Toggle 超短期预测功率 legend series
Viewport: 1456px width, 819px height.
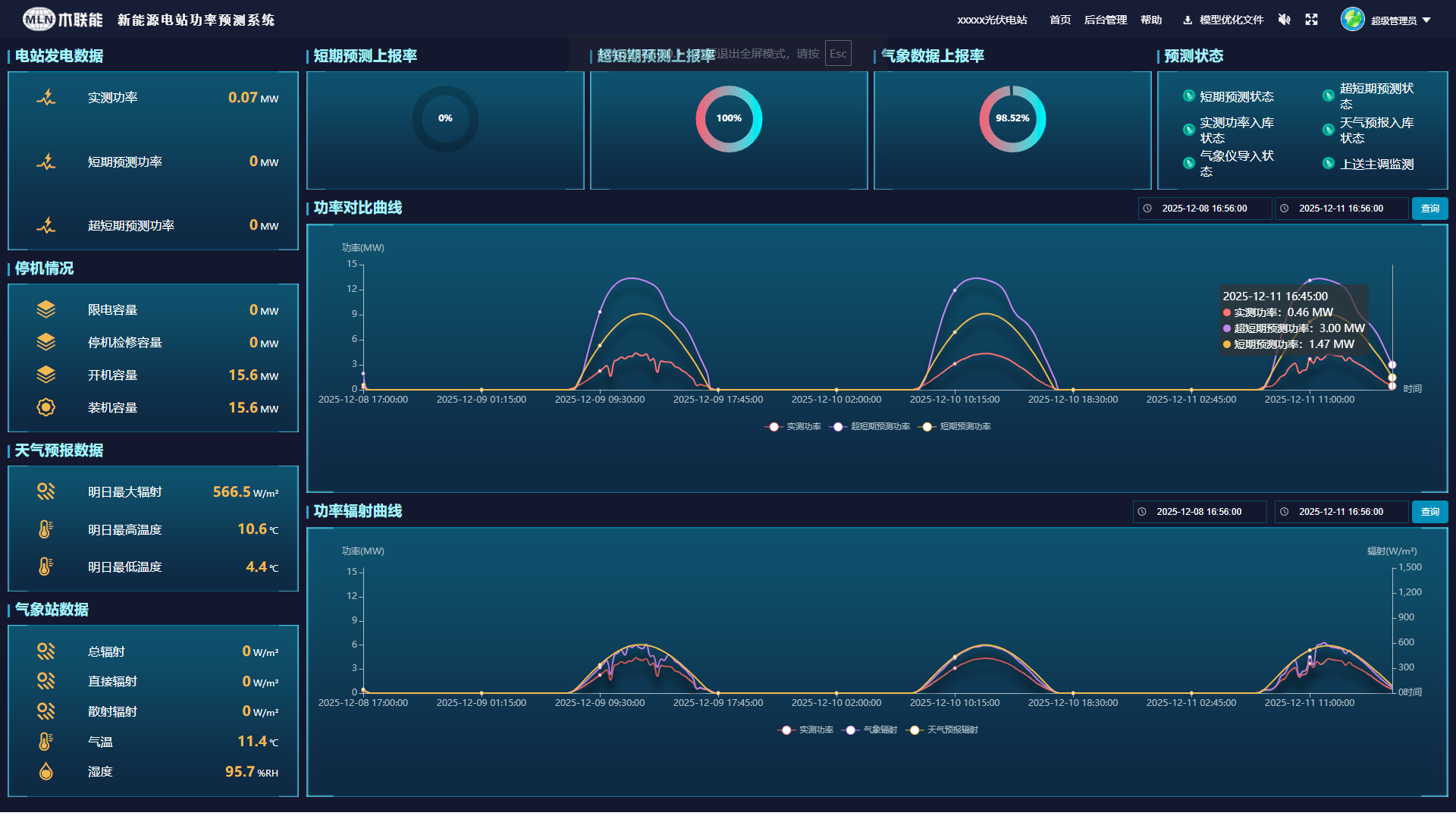870,427
